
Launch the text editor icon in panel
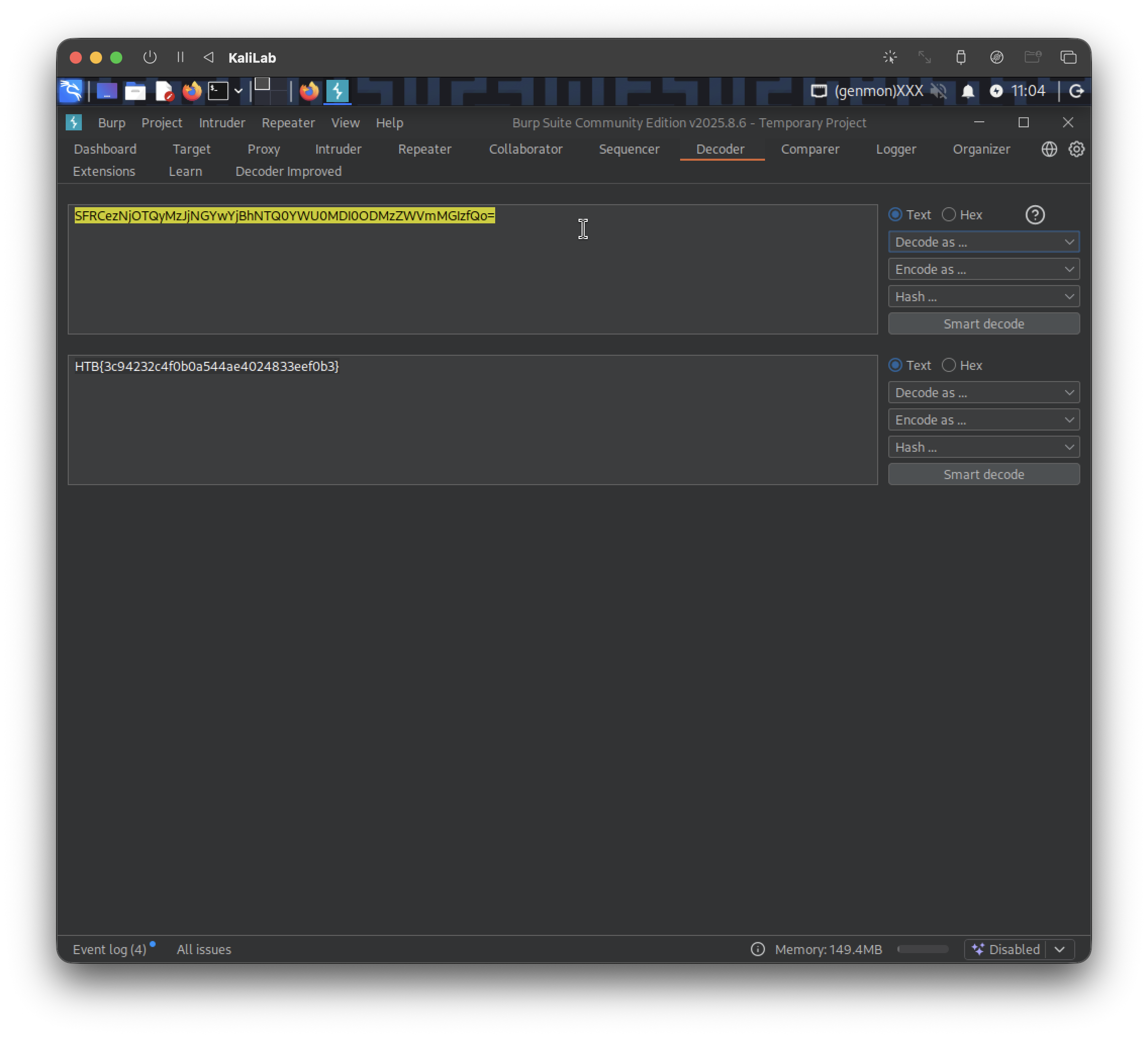pyautogui.click(x=164, y=91)
